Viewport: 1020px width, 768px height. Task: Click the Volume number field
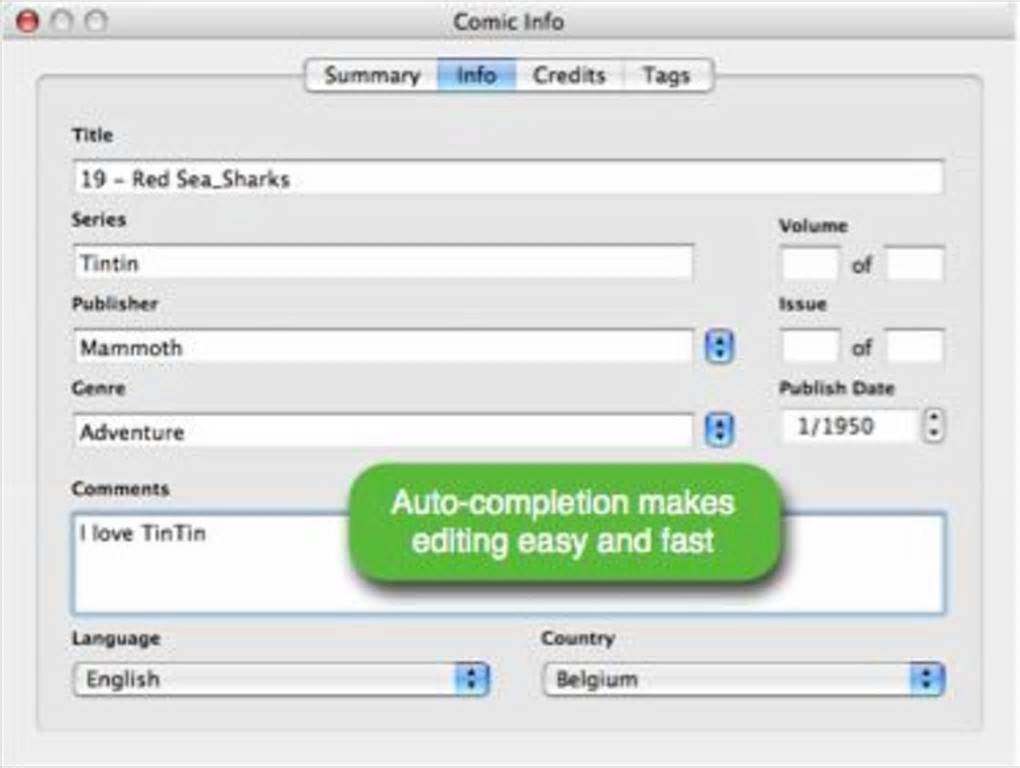pos(810,265)
